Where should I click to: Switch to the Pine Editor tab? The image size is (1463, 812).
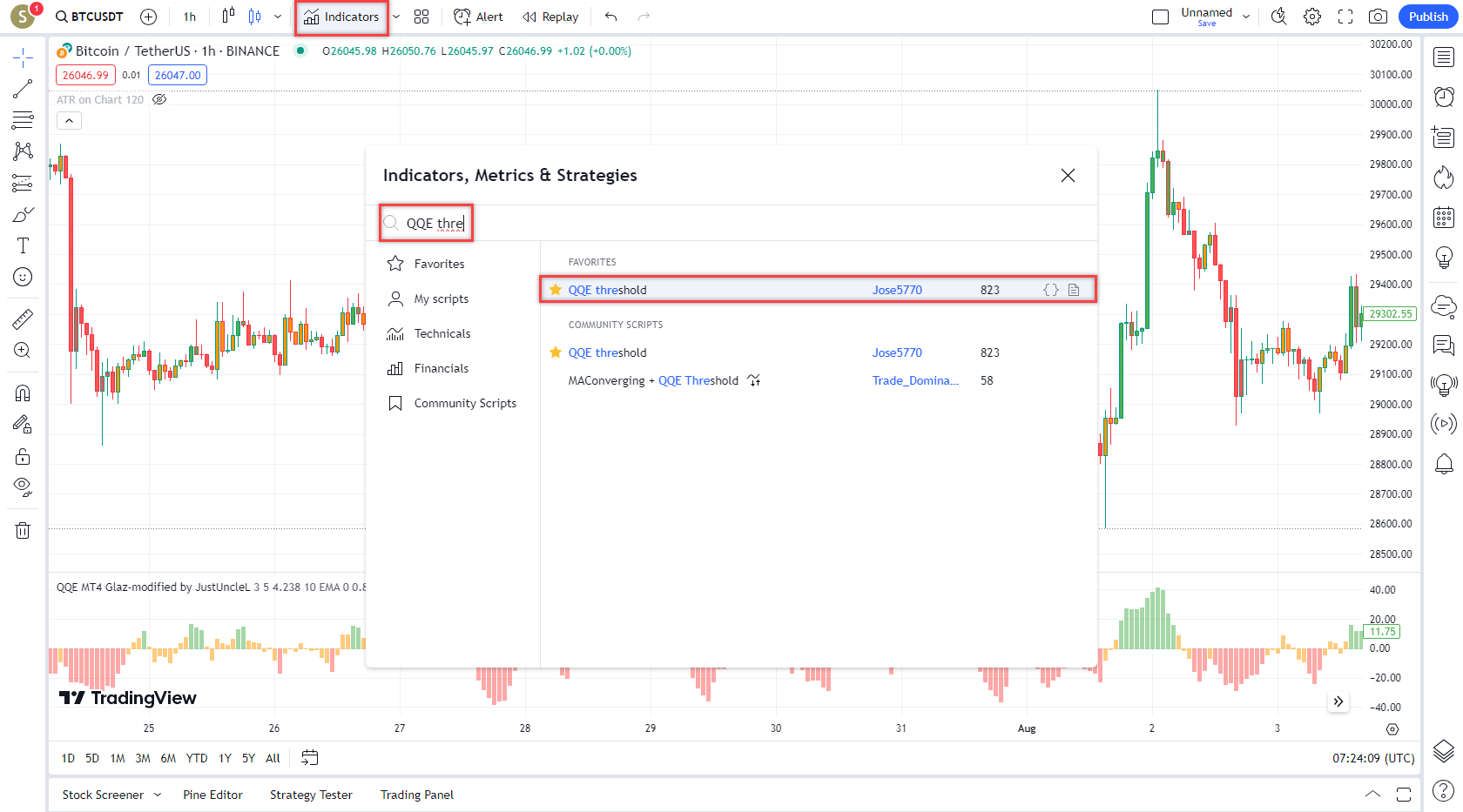point(212,795)
